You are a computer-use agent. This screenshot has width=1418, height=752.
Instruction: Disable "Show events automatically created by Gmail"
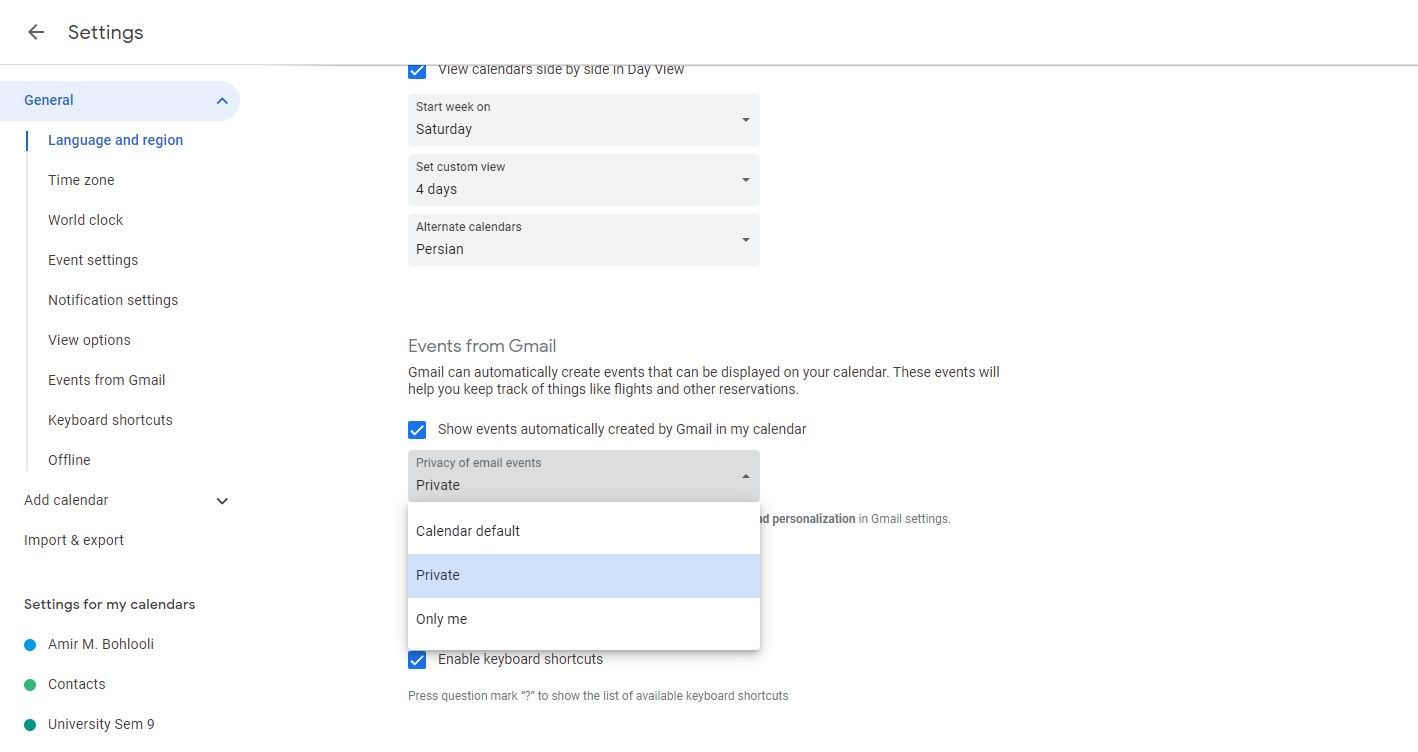point(417,429)
